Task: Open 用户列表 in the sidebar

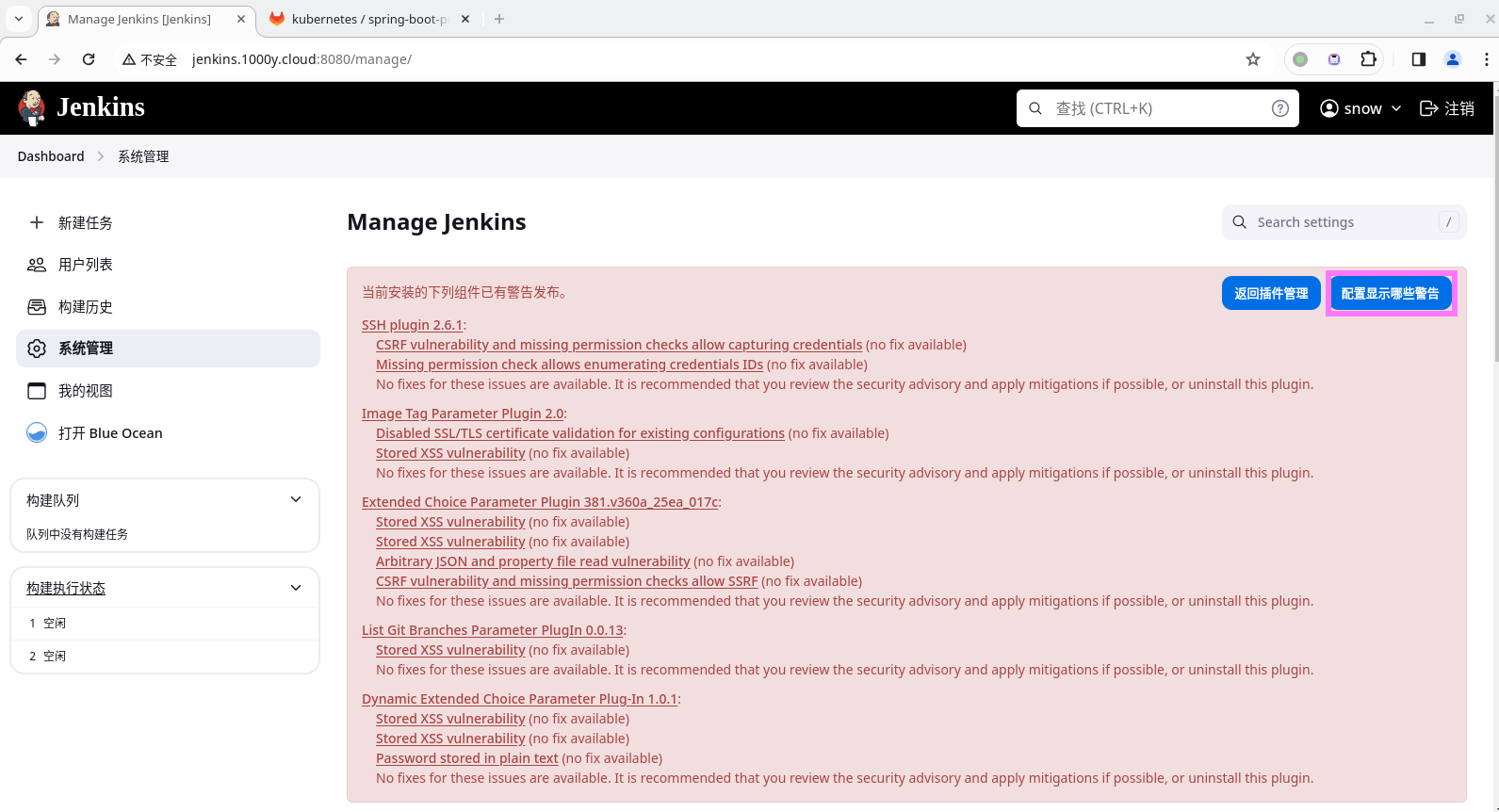Action: (168, 265)
